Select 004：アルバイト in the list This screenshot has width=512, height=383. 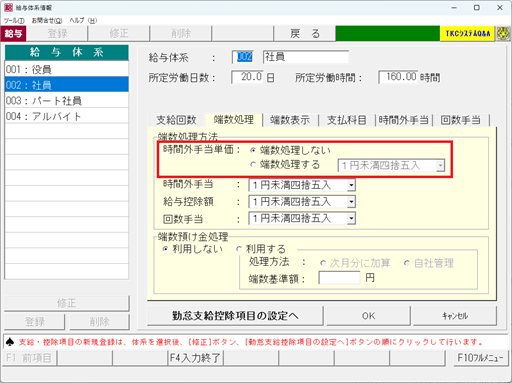pyautogui.click(x=67, y=116)
